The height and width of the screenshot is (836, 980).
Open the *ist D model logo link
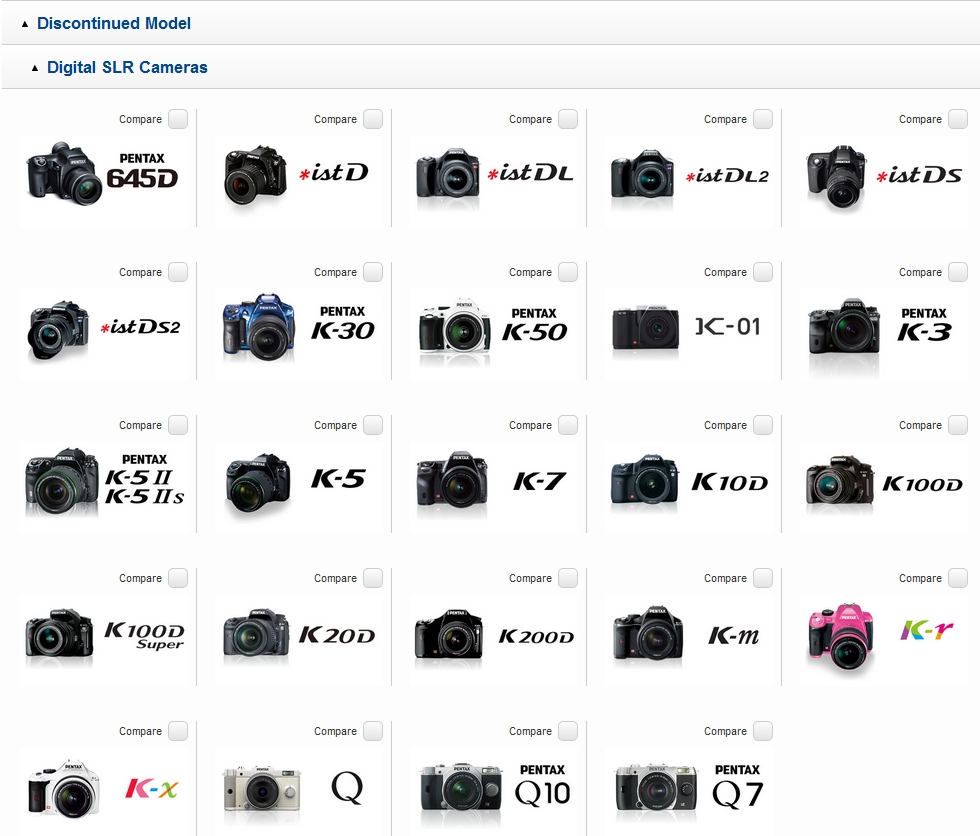(334, 172)
